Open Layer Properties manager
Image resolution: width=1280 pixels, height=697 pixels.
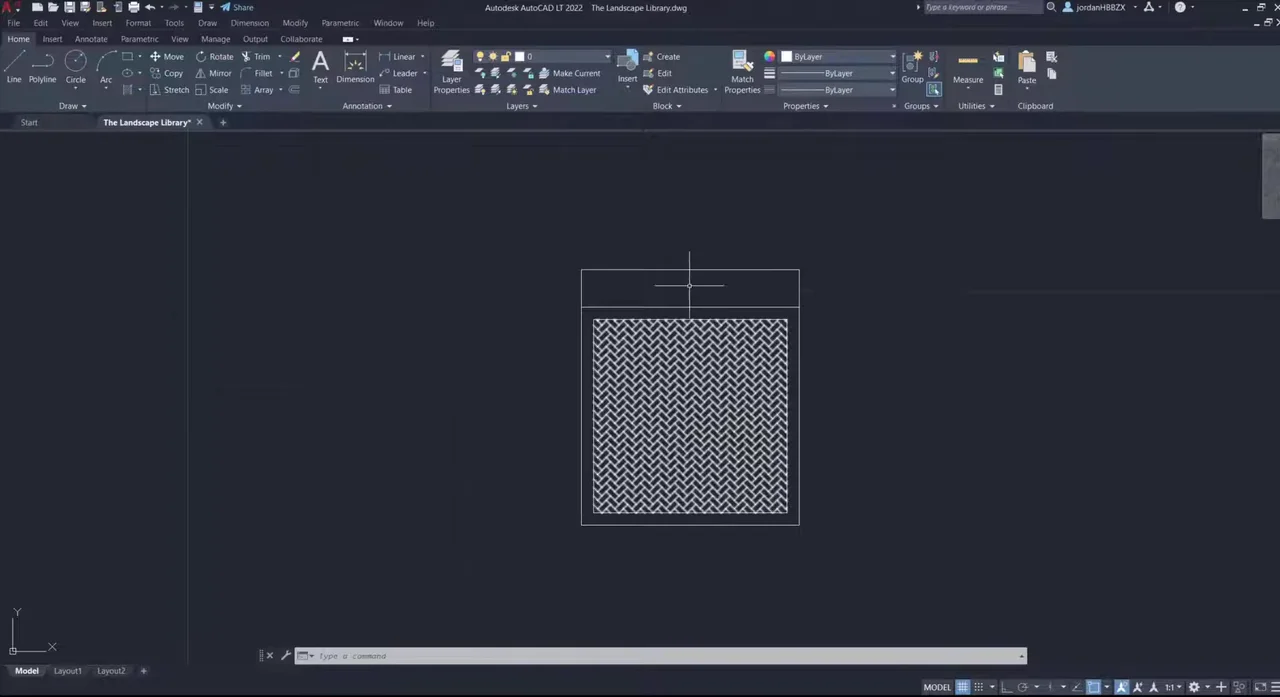451,72
